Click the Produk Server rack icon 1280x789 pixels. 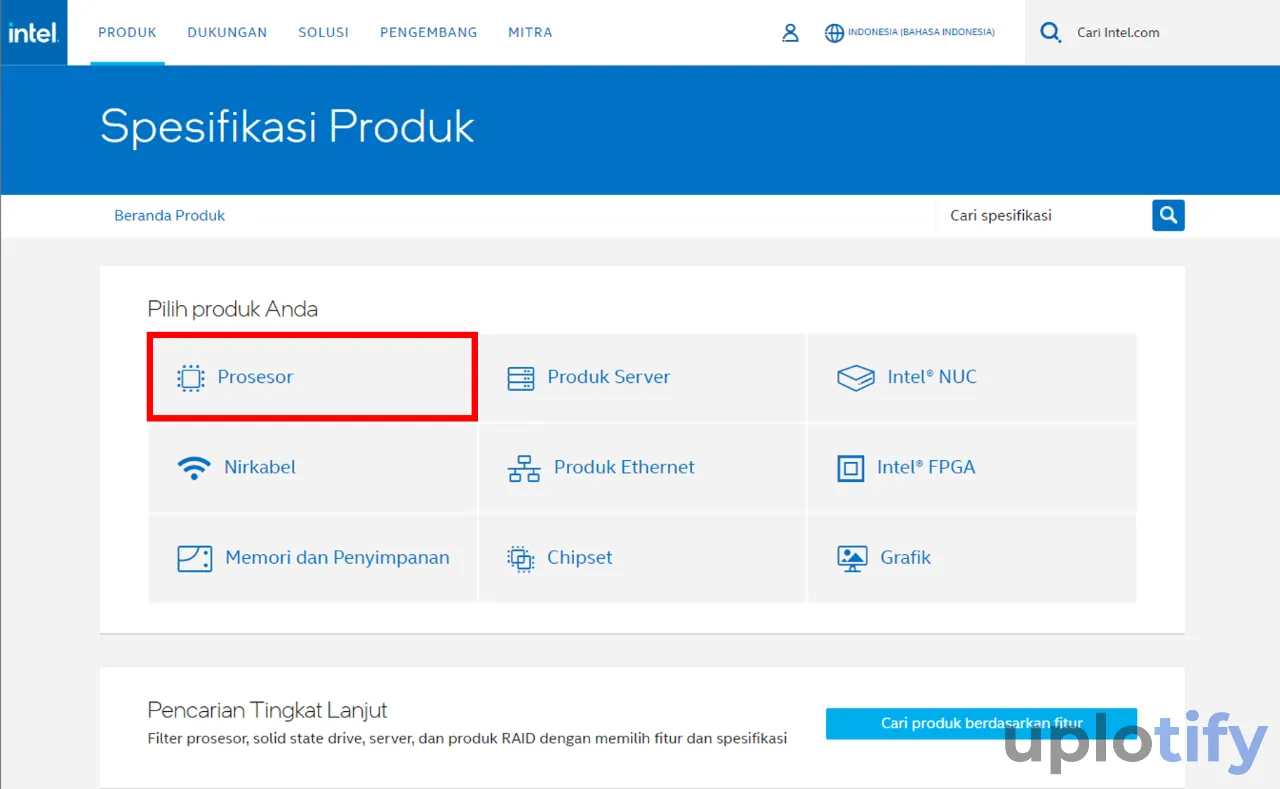coord(521,378)
